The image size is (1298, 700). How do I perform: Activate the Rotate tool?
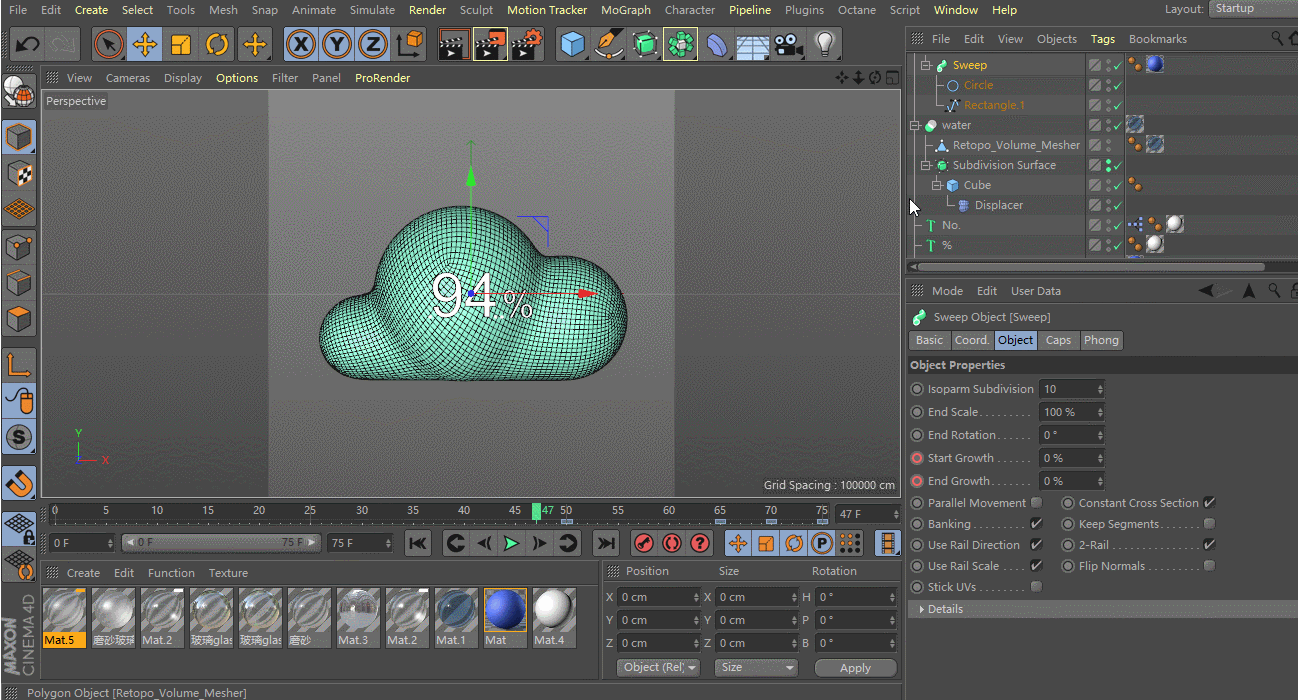[x=217, y=44]
